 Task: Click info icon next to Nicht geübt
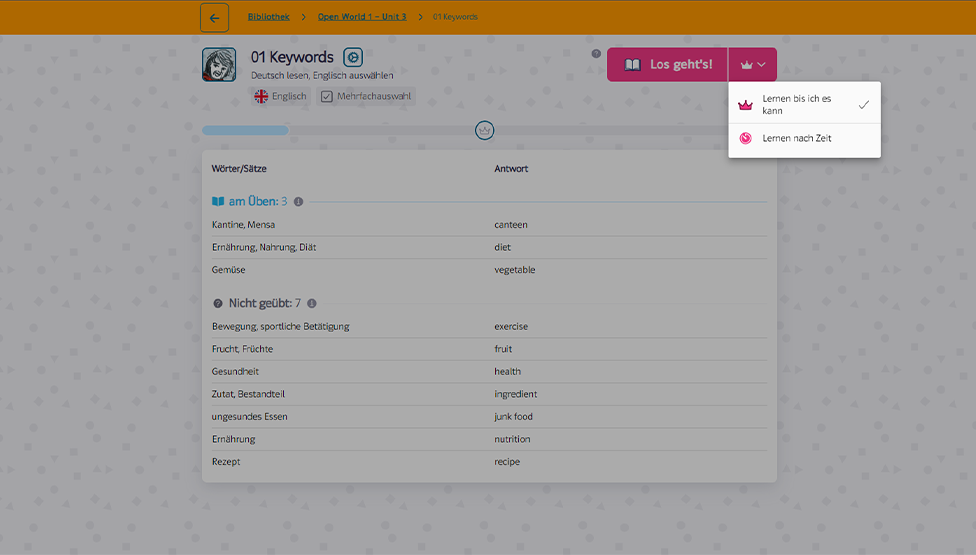coord(312,303)
